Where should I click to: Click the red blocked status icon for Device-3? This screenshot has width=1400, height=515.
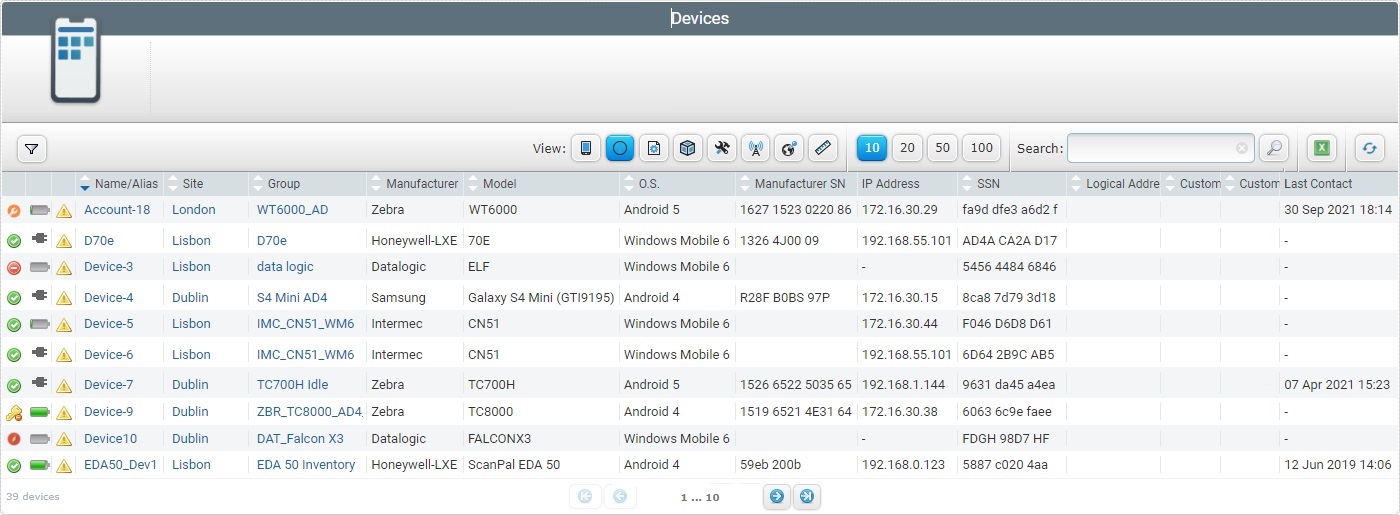[x=14, y=267]
